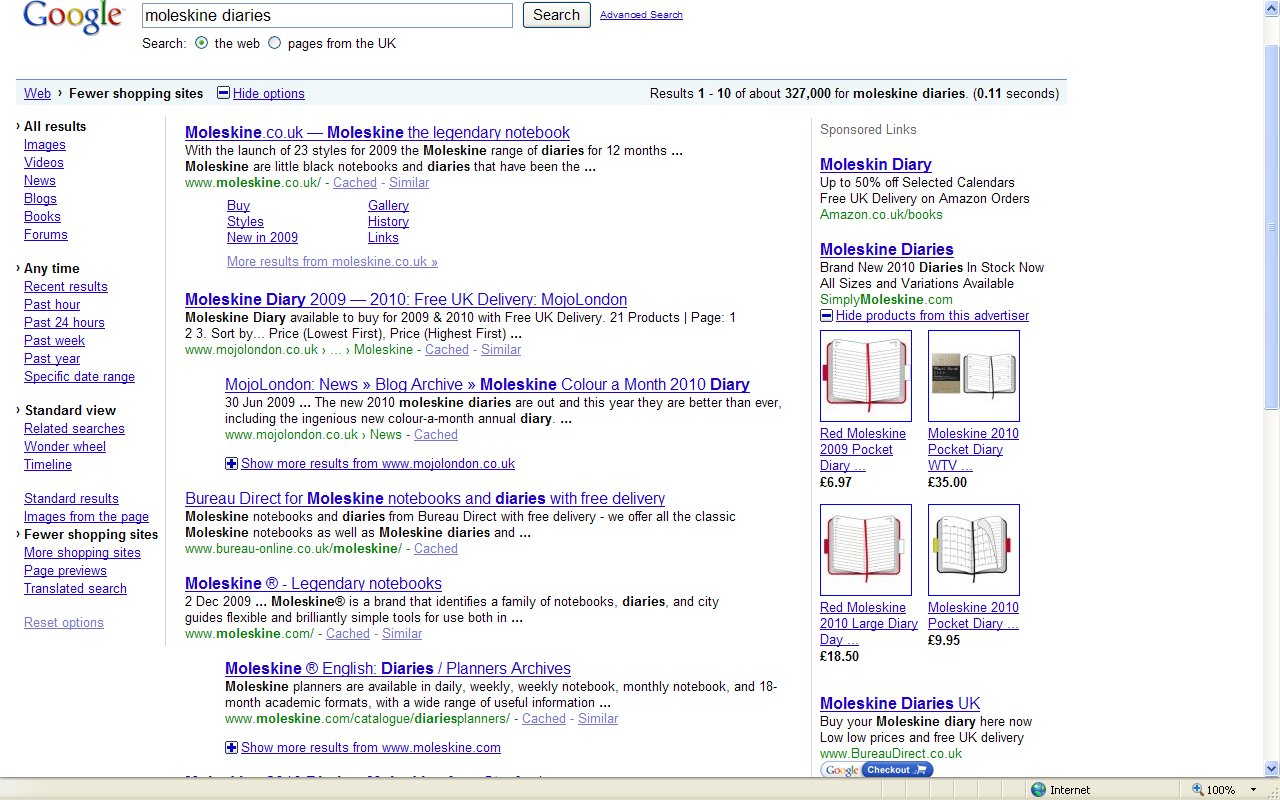Open Similar link for moleskine.com result
Image resolution: width=1280 pixels, height=800 pixels.
click(402, 633)
